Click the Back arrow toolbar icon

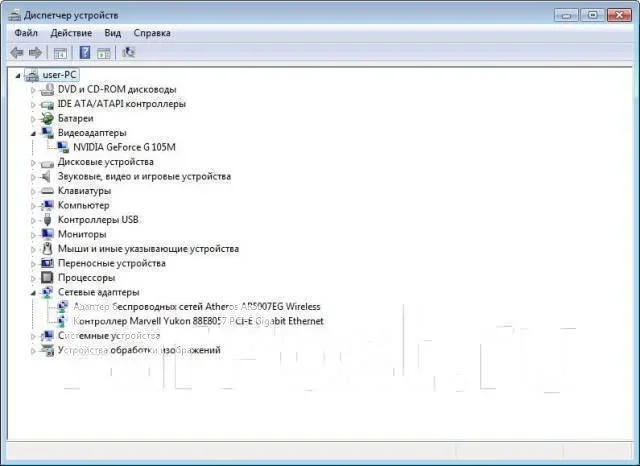[x=17, y=52]
